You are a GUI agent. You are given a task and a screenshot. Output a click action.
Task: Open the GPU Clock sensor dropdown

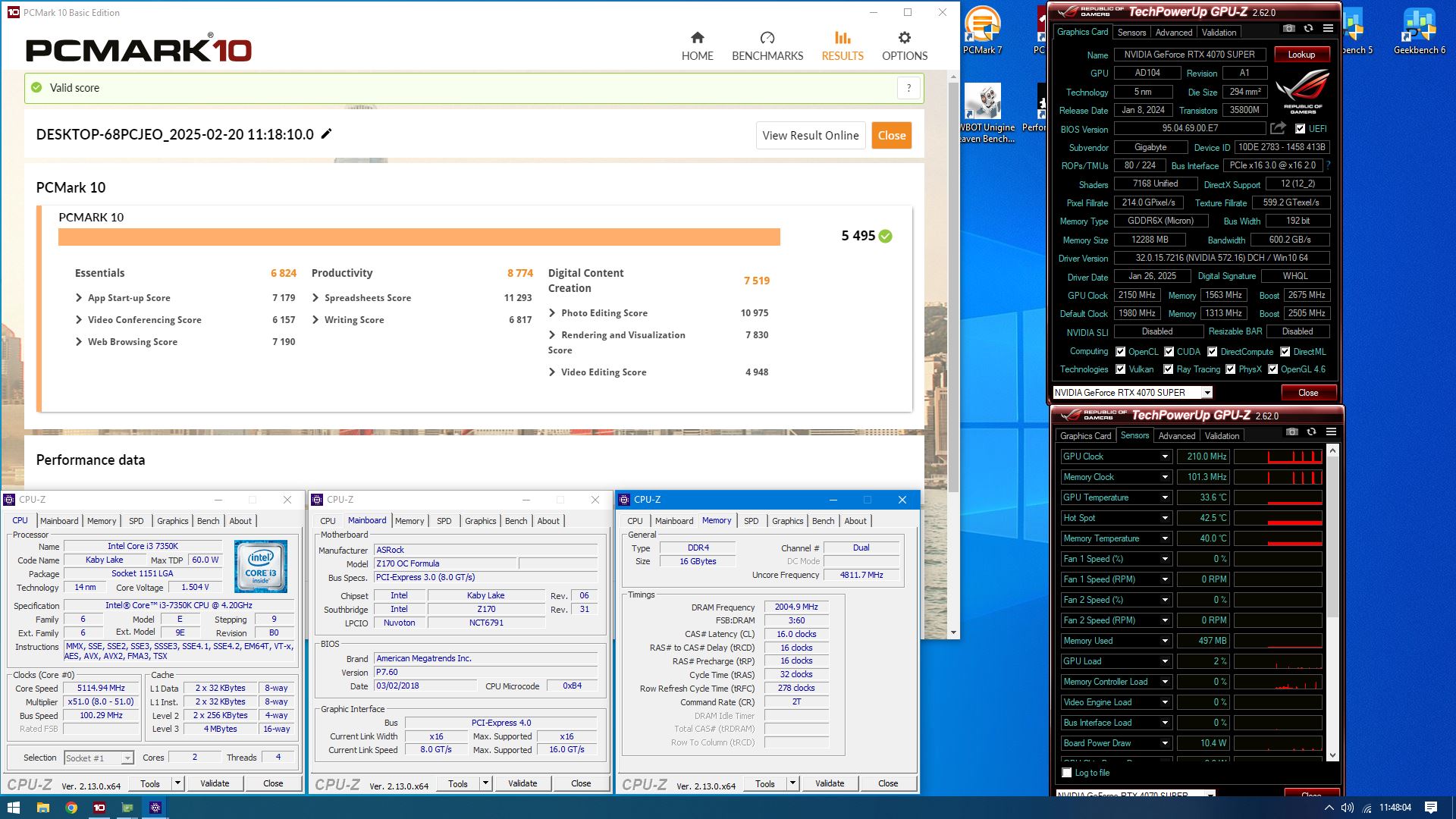(1165, 457)
